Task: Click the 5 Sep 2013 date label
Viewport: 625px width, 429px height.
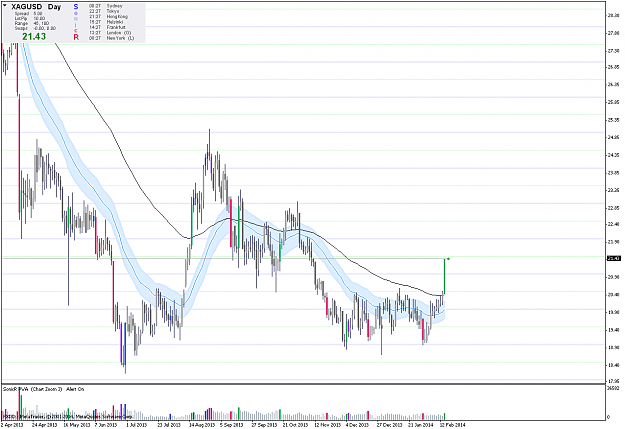Action: [x=232, y=425]
